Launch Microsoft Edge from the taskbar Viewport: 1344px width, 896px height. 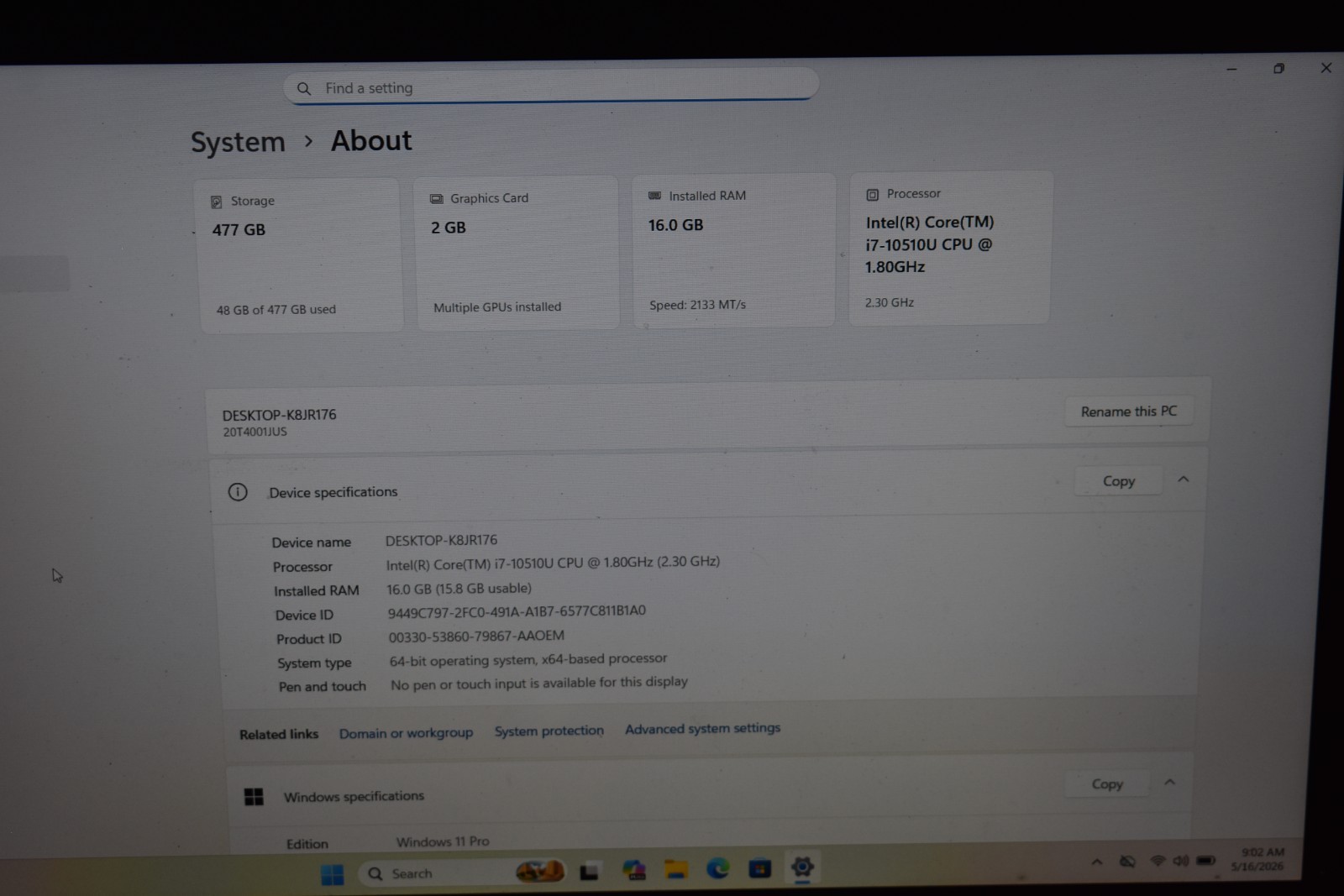(x=717, y=868)
